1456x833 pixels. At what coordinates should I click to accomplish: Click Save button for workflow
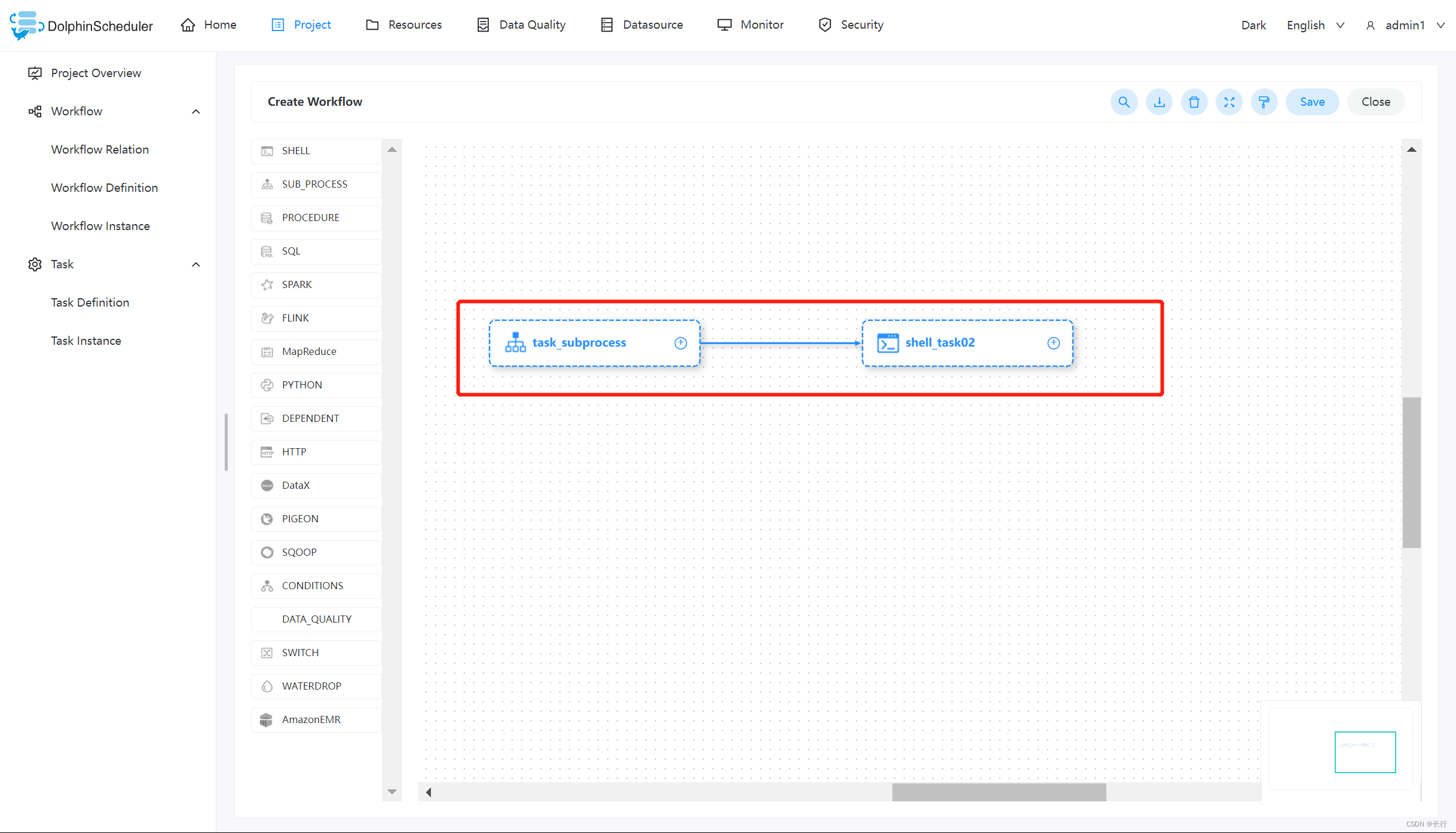point(1311,101)
